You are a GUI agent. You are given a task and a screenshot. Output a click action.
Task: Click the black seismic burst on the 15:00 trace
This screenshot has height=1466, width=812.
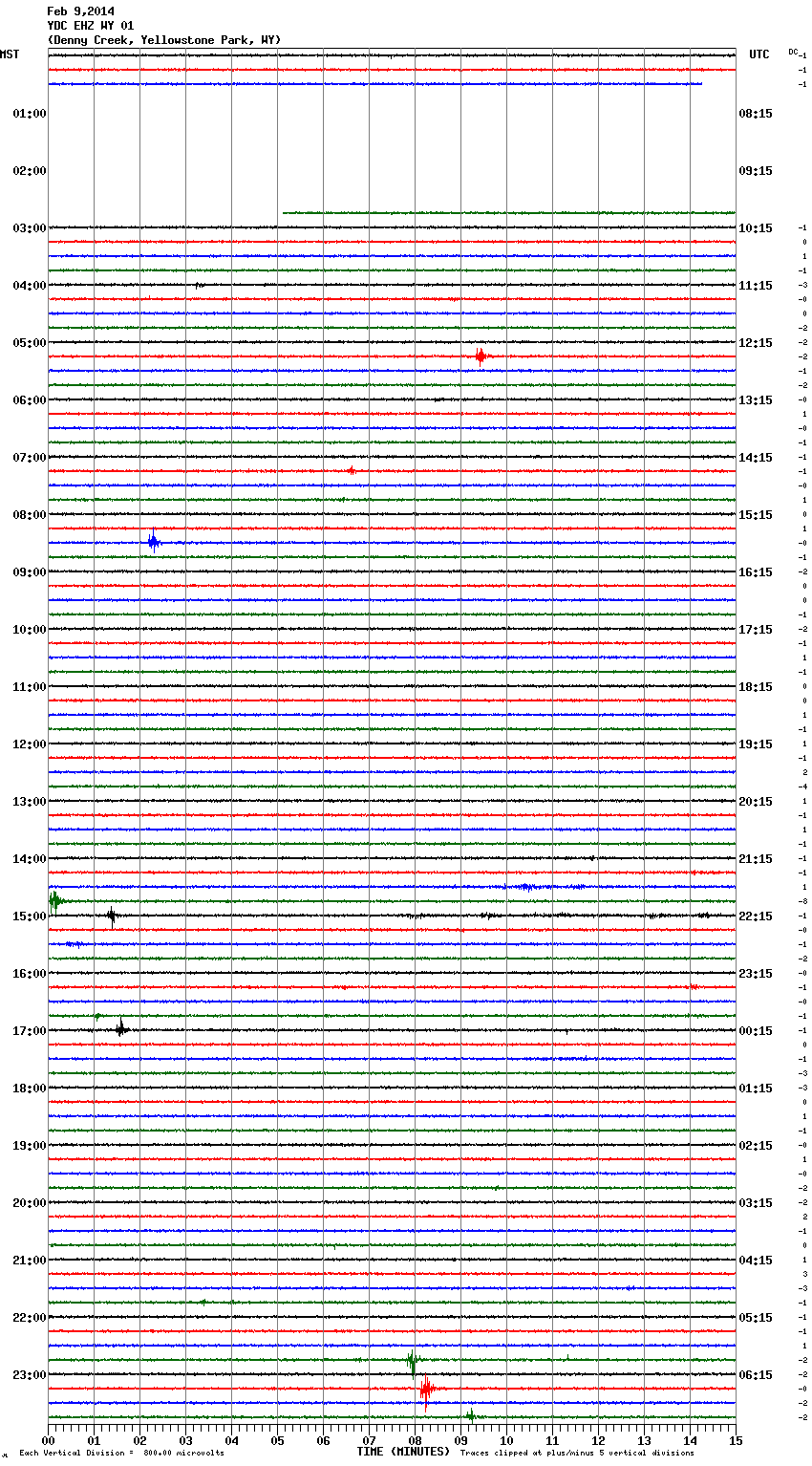point(112,916)
